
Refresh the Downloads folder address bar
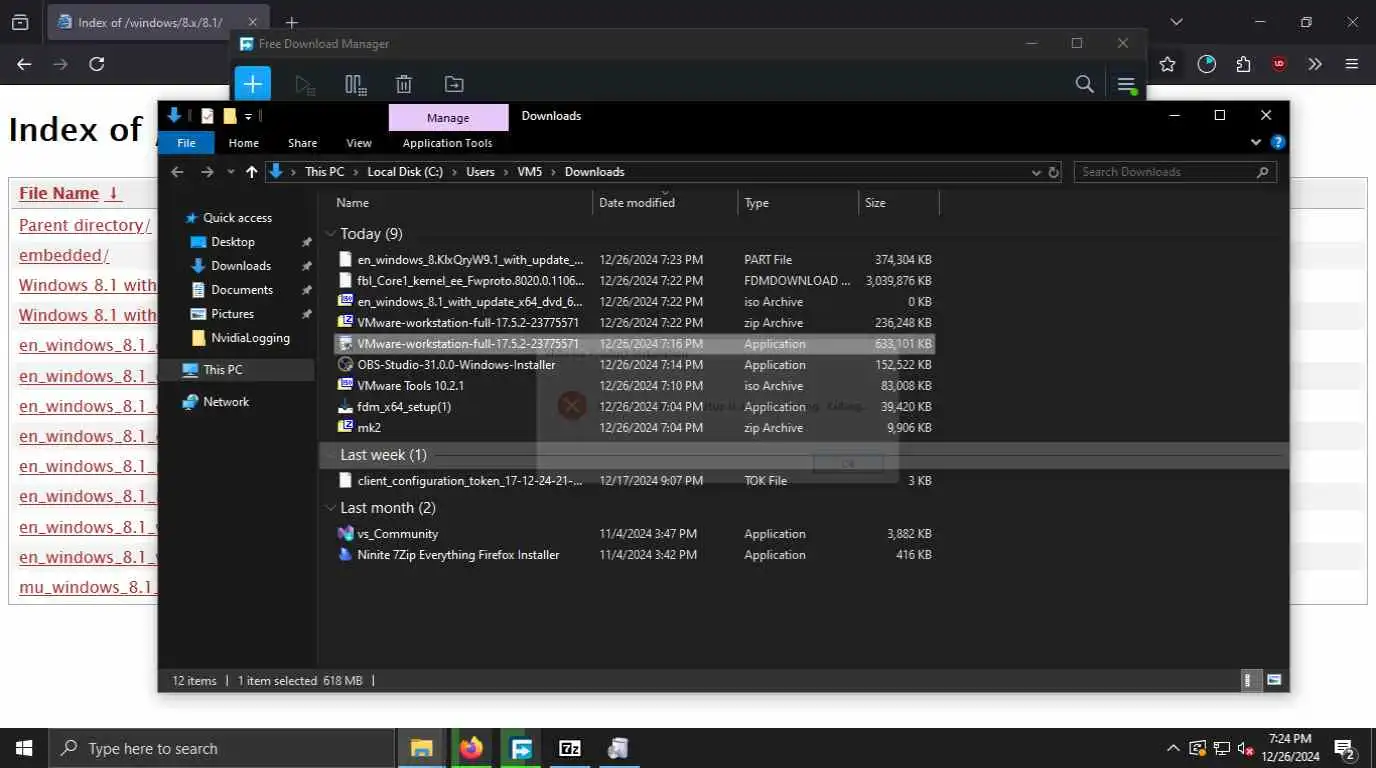1053,172
